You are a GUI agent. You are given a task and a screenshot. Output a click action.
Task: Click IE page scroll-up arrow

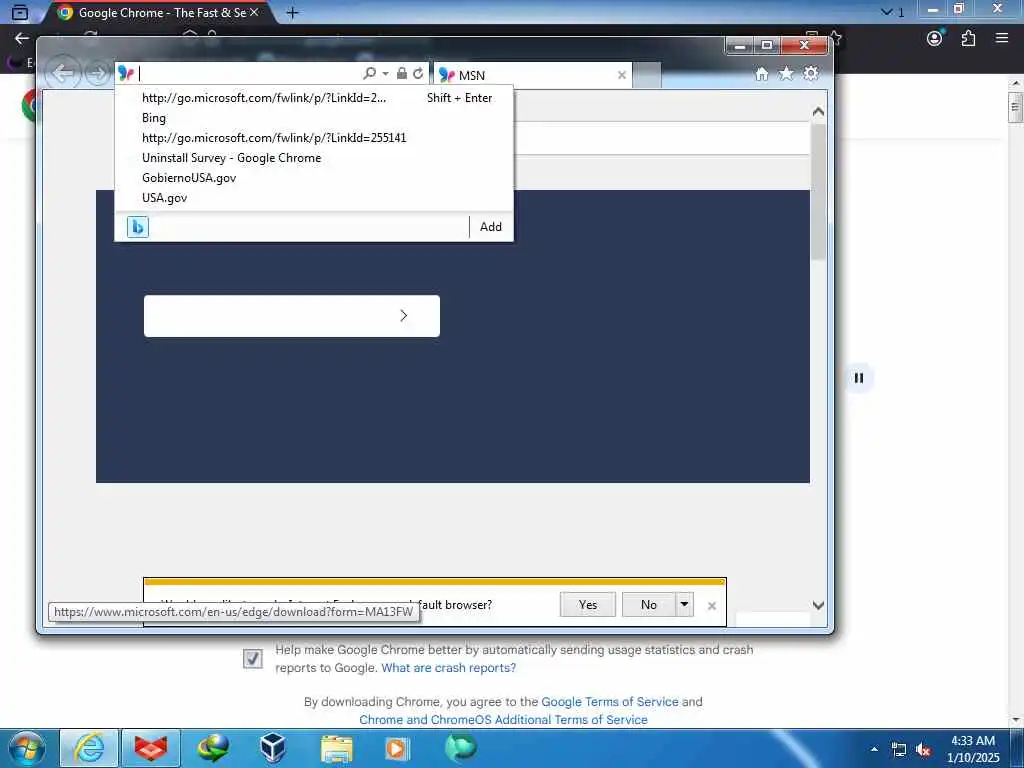[x=818, y=112]
